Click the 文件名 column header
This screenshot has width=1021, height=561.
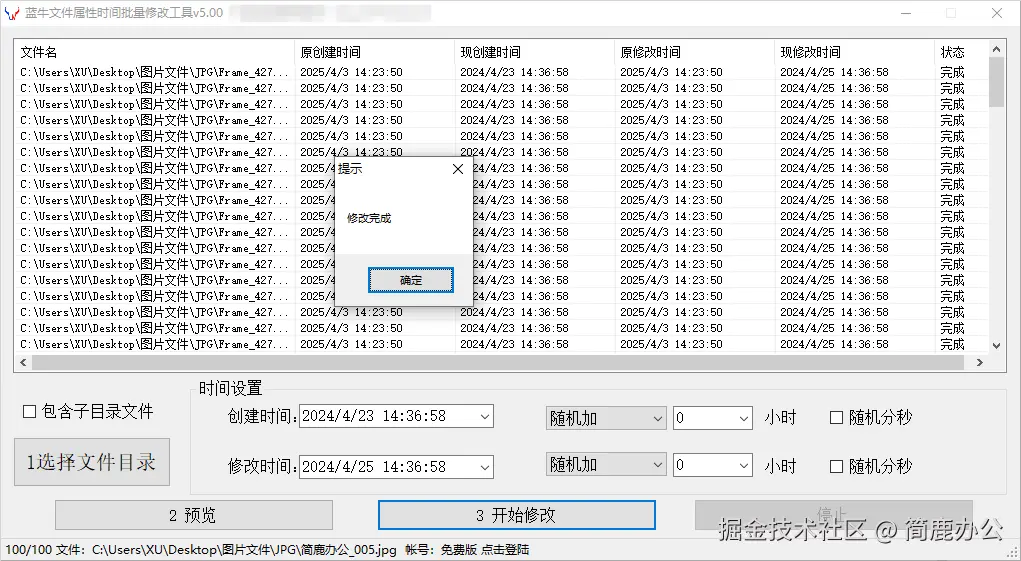pos(154,52)
